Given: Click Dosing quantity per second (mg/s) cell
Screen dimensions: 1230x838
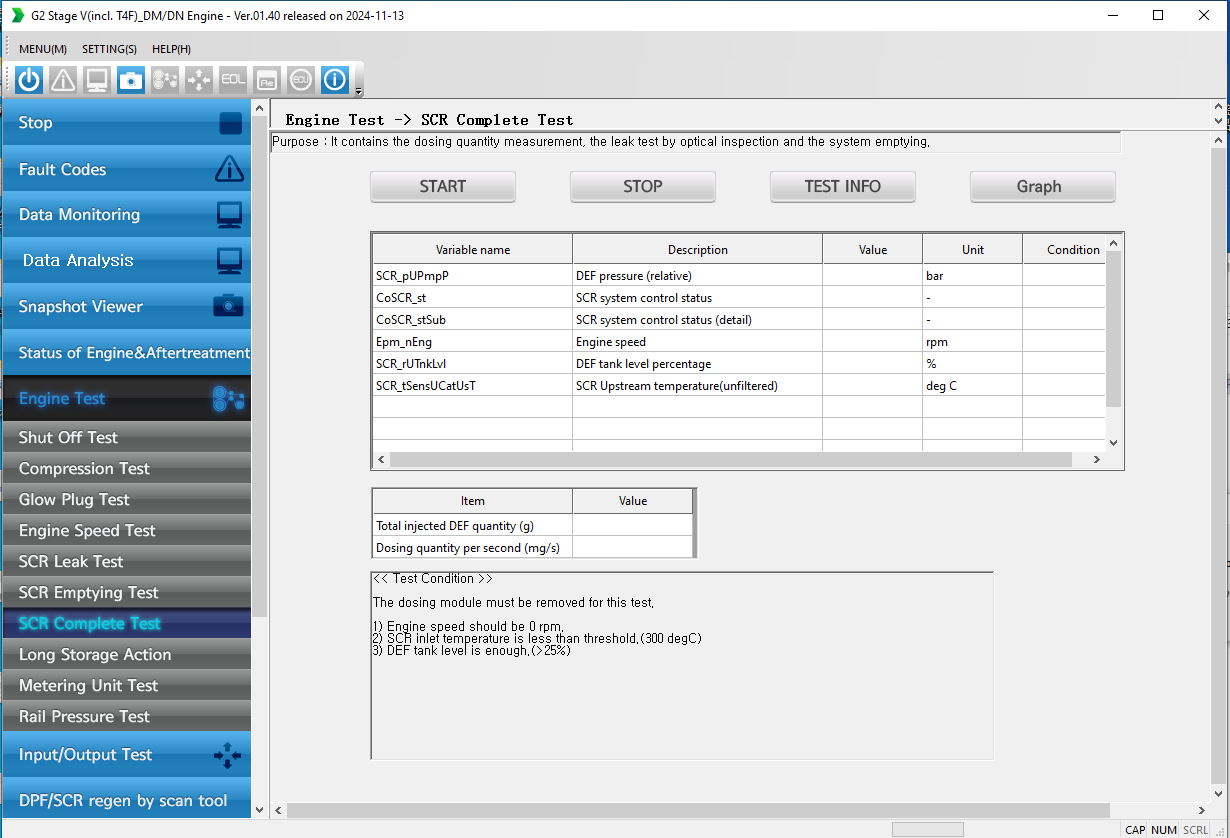Looking at the screenshot, I should click(473, 547).
